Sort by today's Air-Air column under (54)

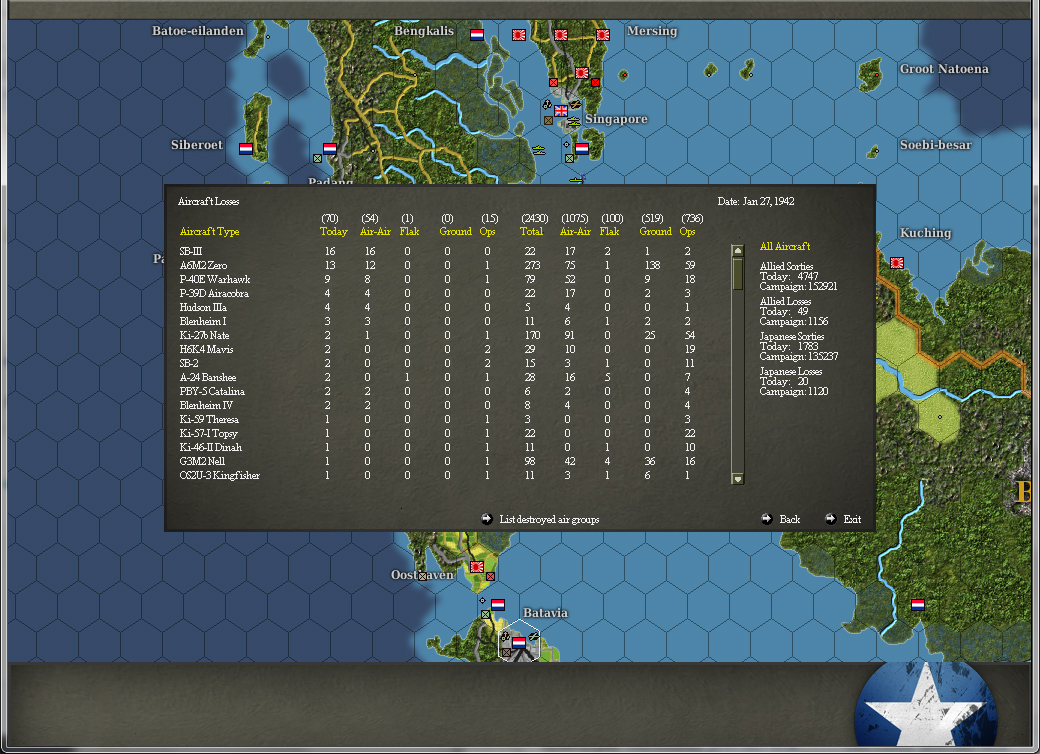375,231
